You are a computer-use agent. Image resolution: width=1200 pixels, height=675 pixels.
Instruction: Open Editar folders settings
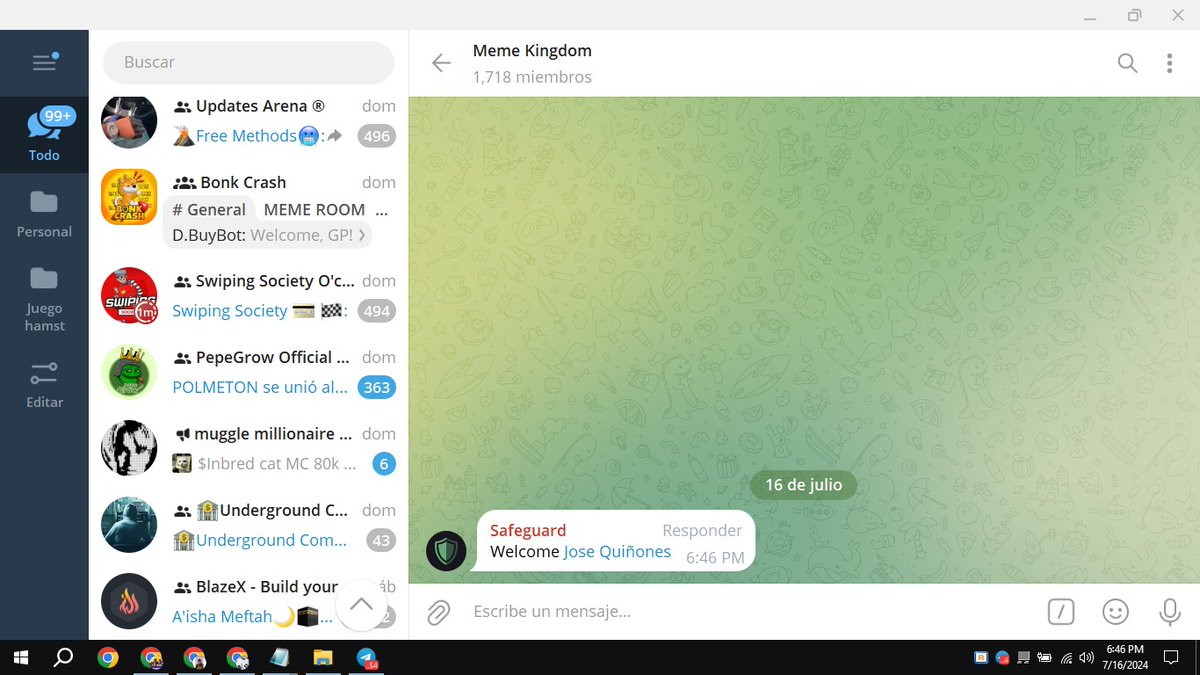[x=44, y=385]
